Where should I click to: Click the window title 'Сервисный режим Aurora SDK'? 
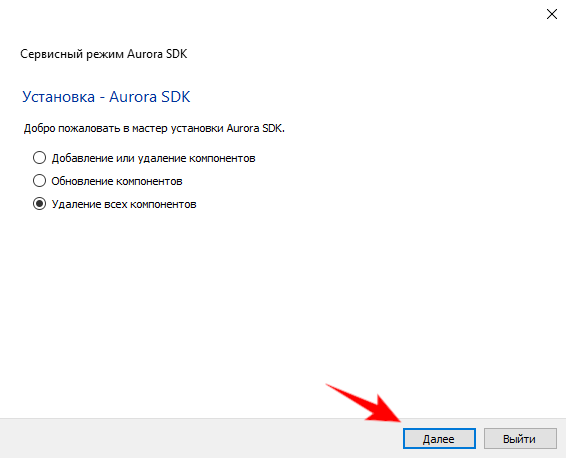coord(104,54)
